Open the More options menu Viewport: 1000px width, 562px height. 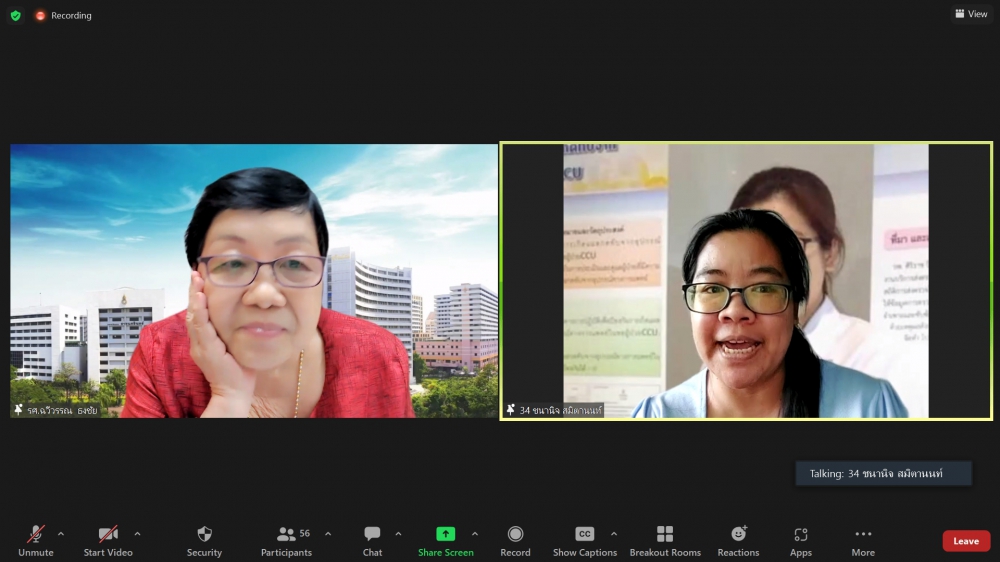coord(863,541)
